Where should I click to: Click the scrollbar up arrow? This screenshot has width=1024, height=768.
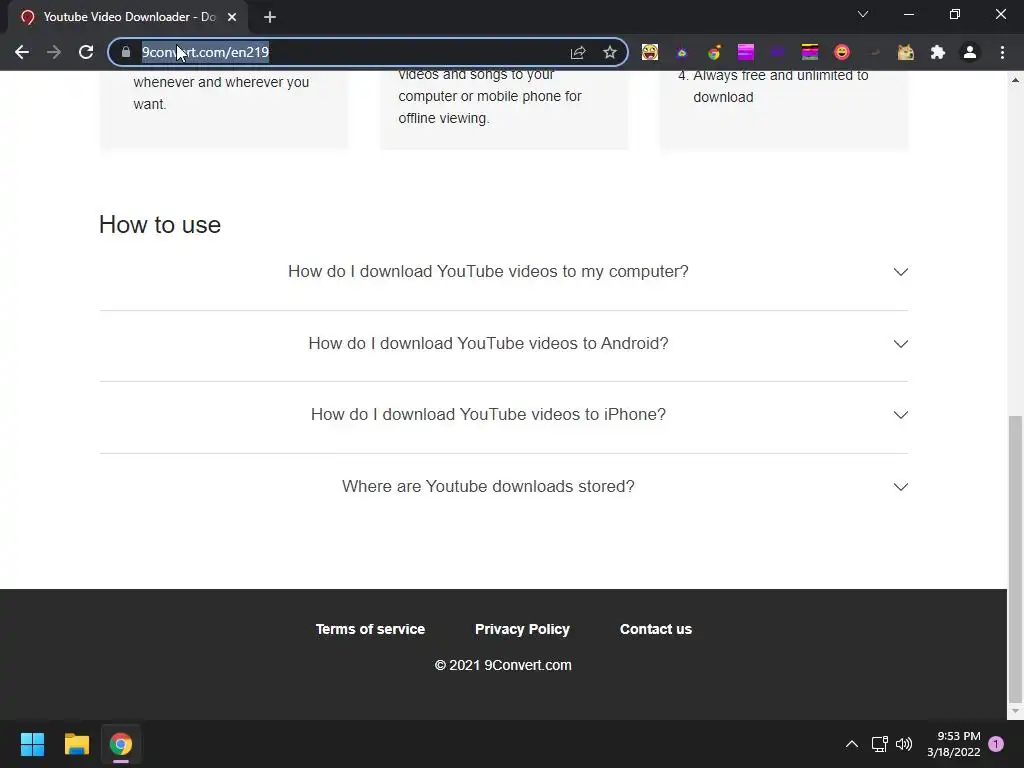[1015, 80]
